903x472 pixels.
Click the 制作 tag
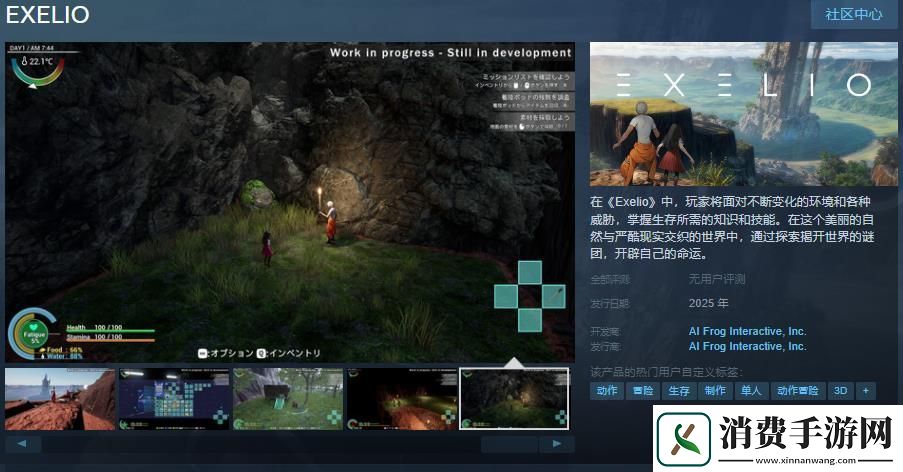pyautogui.click(x=715, y=391)
